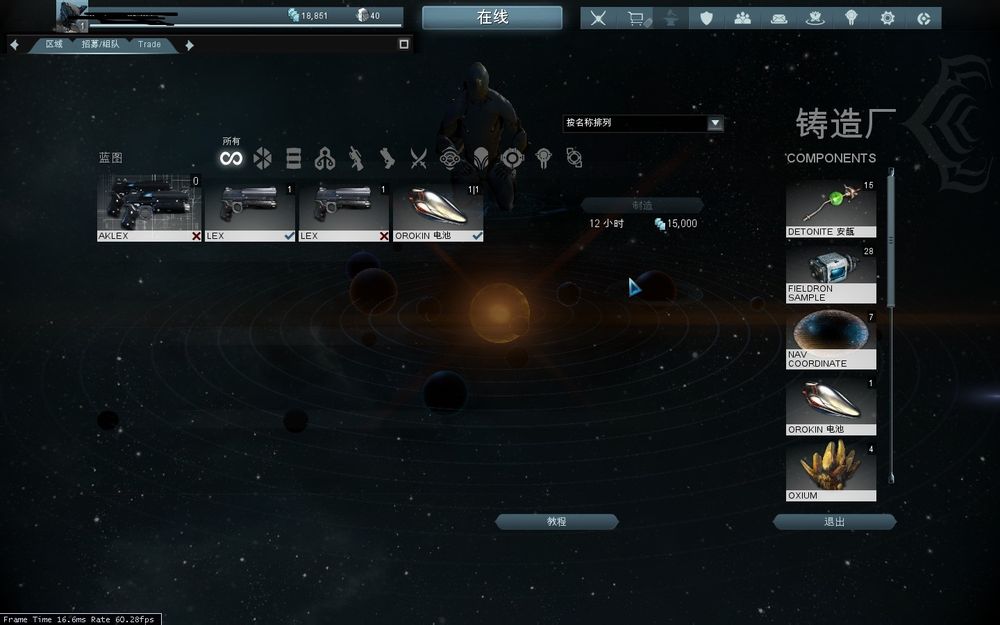Select the OROKIN 电池 blueprint card
This screenshot has height=625, width=1000.
438,212
